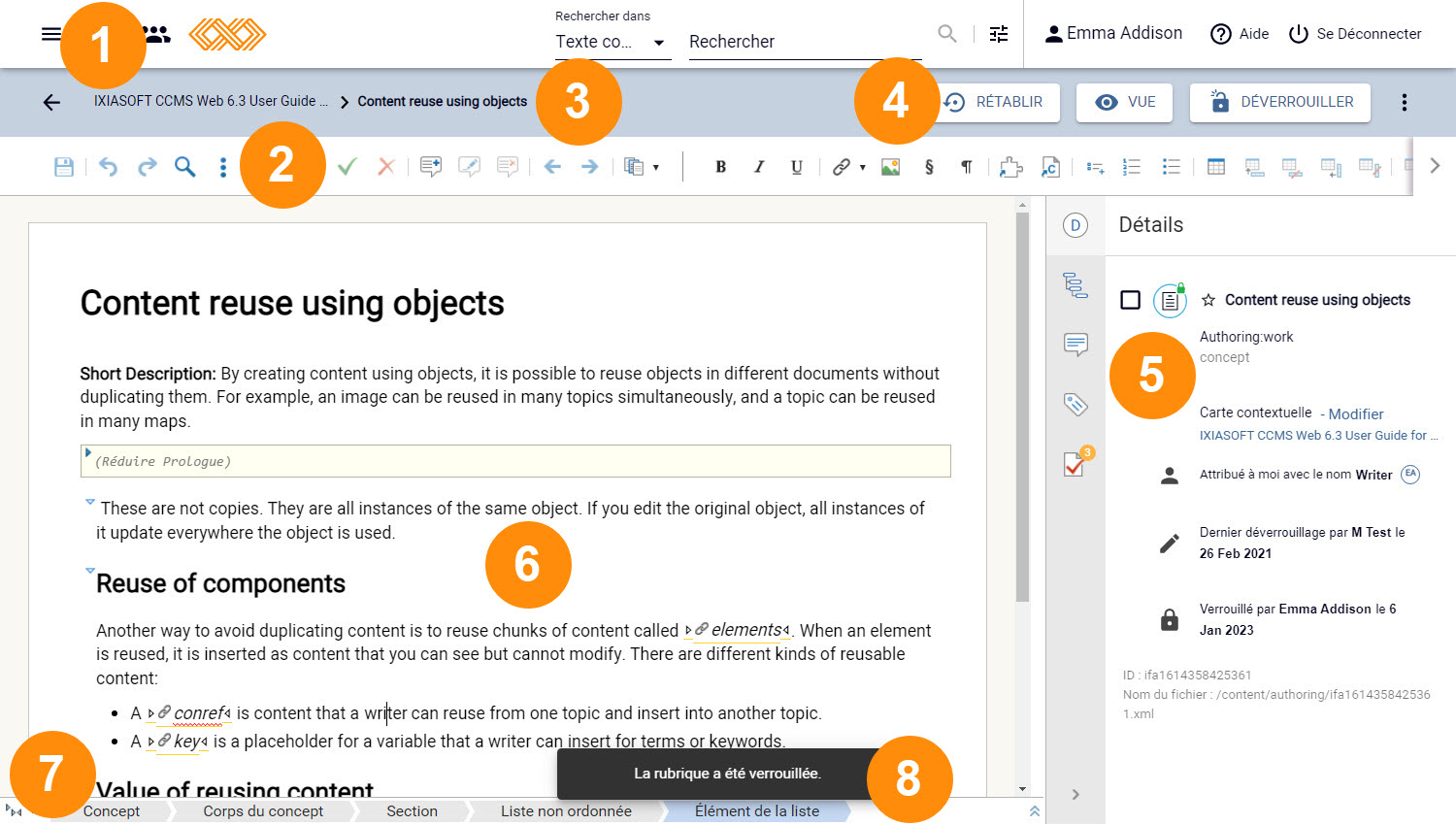Apply underline formatting
This screenshot has height=825, width=1456.
pyautogui.click(x=797, y=167)
